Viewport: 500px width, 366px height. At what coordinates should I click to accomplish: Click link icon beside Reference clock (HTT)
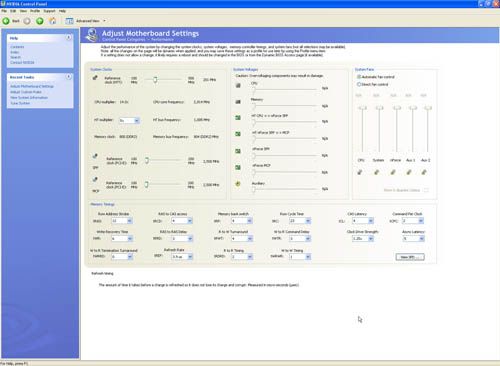[x=95, y=78]
